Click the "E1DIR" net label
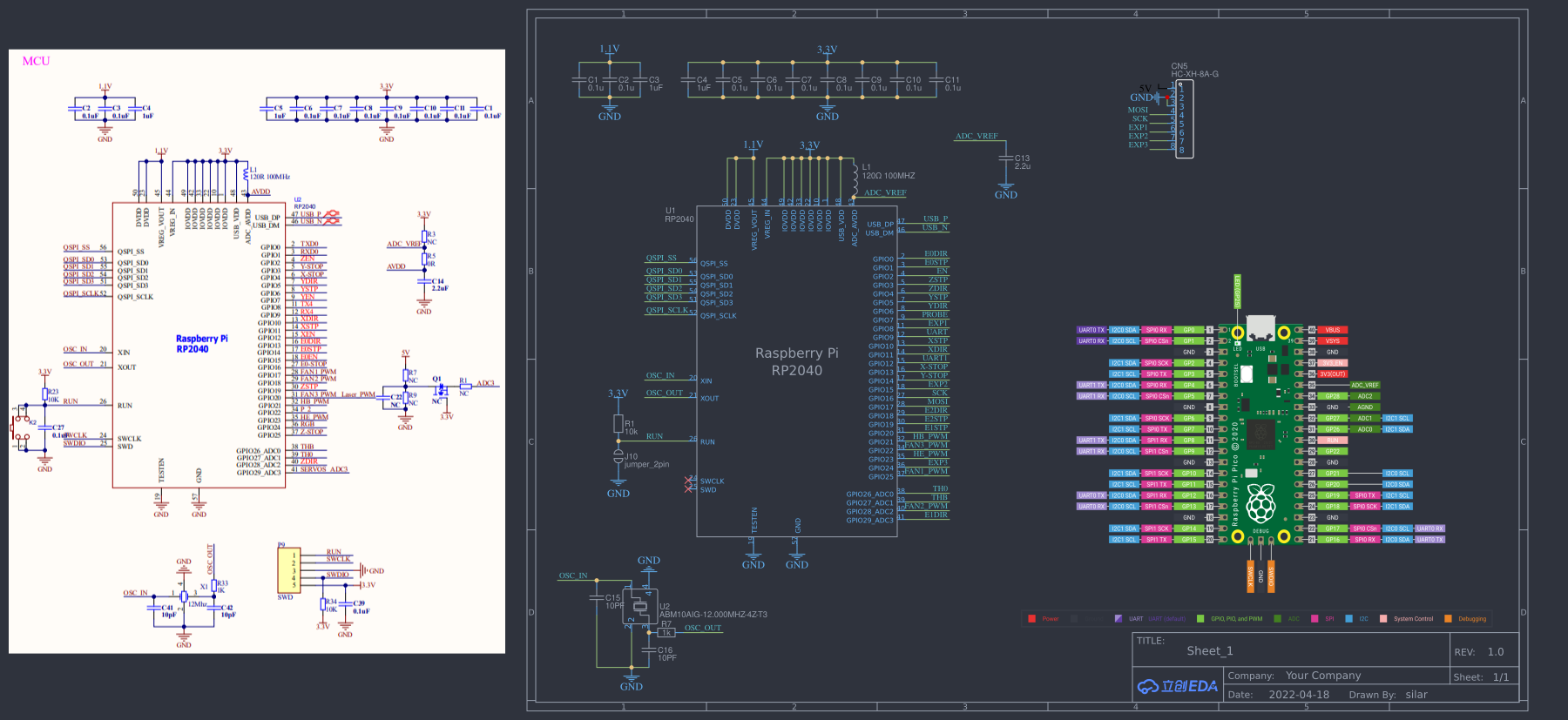 (x=936, y=515)
